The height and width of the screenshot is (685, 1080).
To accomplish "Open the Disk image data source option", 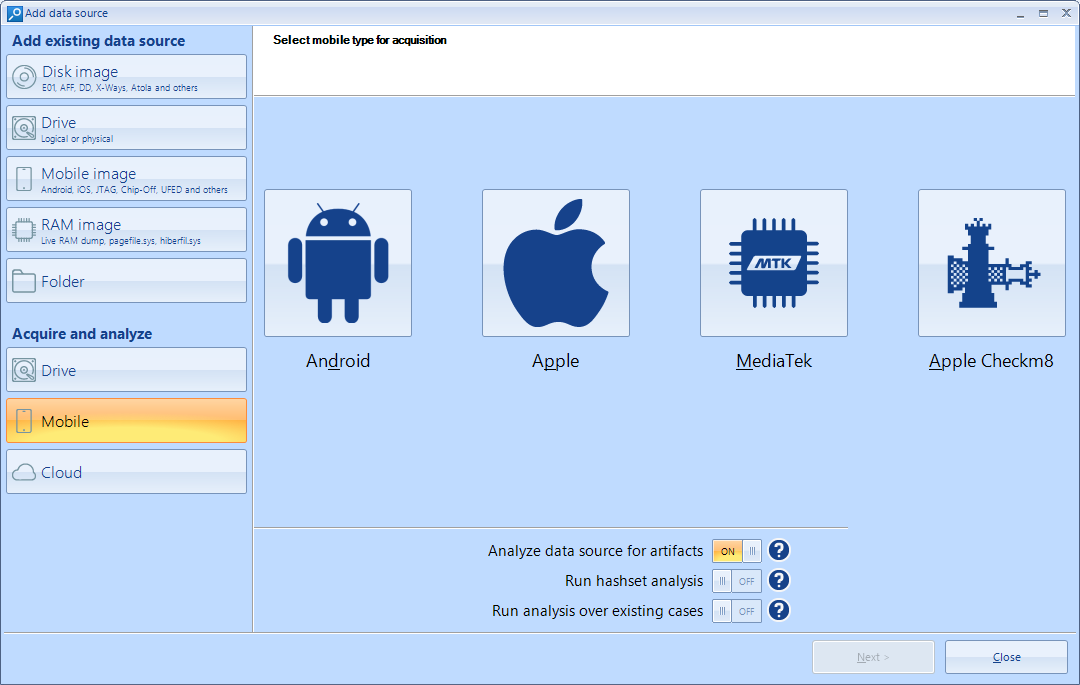I will pos(127,77).
